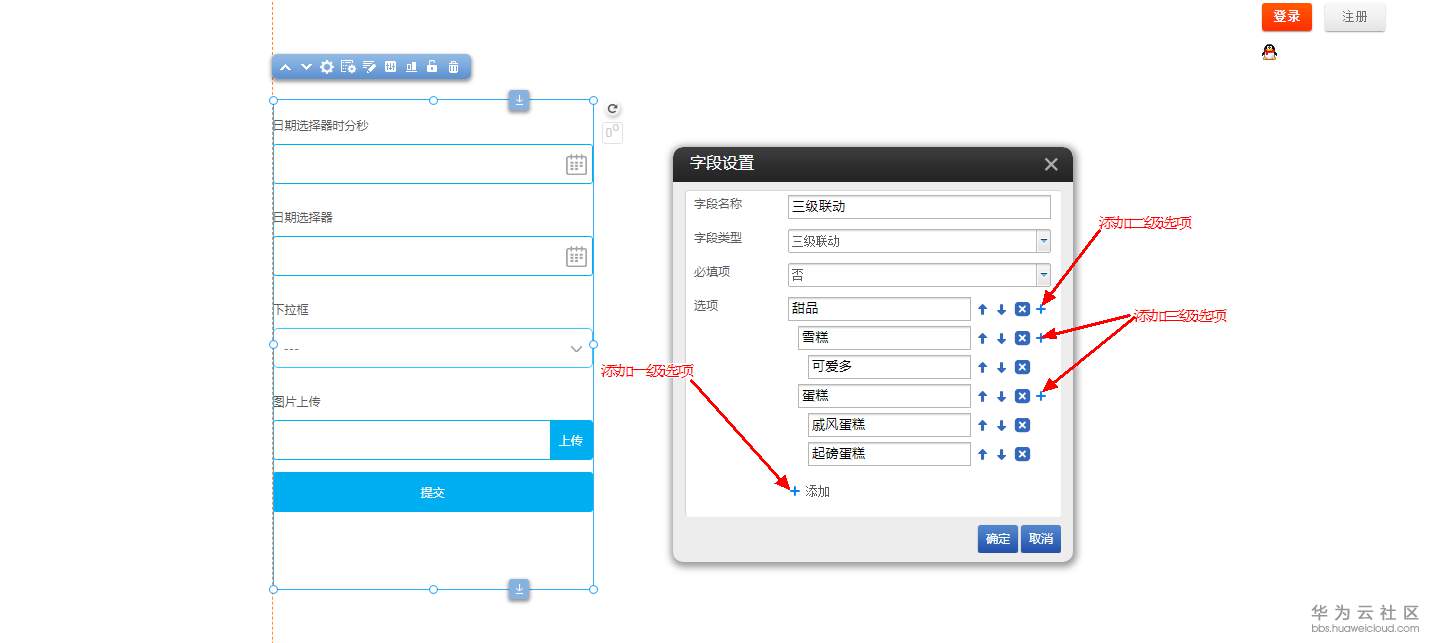Open form settings icon with small gear

[x=348, y=67]
